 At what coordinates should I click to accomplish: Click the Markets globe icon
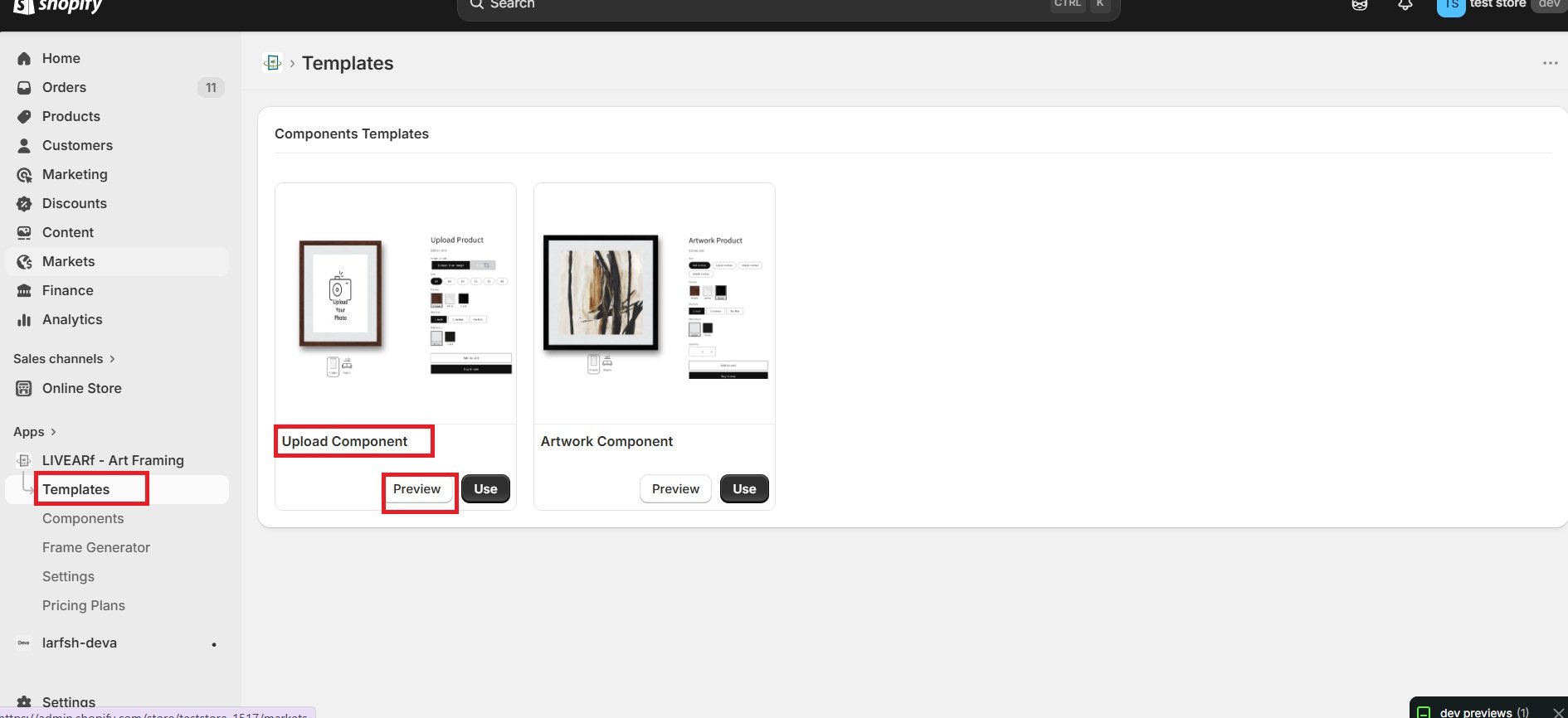pos(24,261)
